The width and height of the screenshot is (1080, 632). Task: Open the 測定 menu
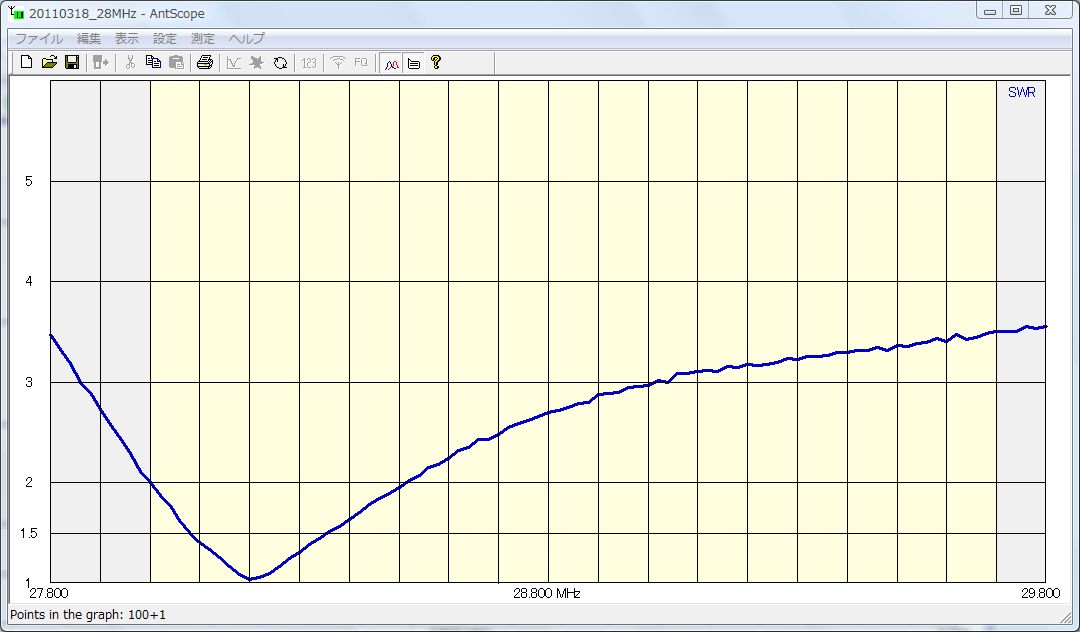point(202,39)
